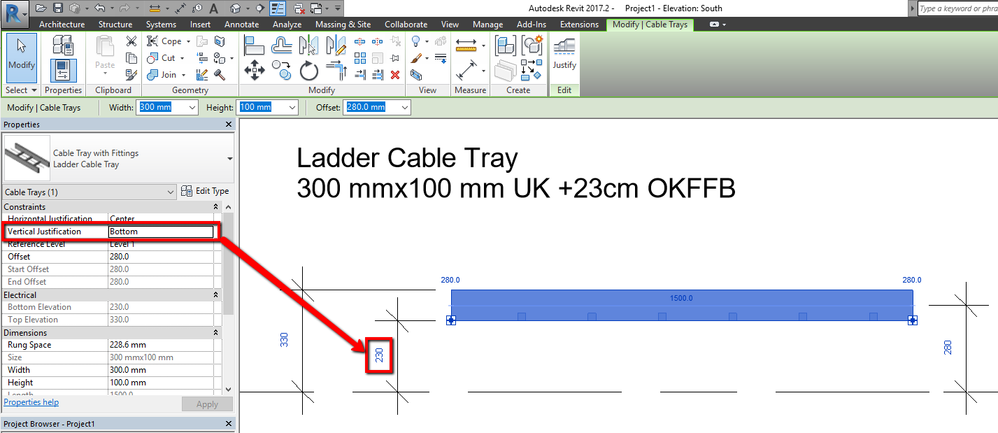998x433 pixels.
Task: Open the Annotate ribbon tab
Action: (x=242, y=24)
